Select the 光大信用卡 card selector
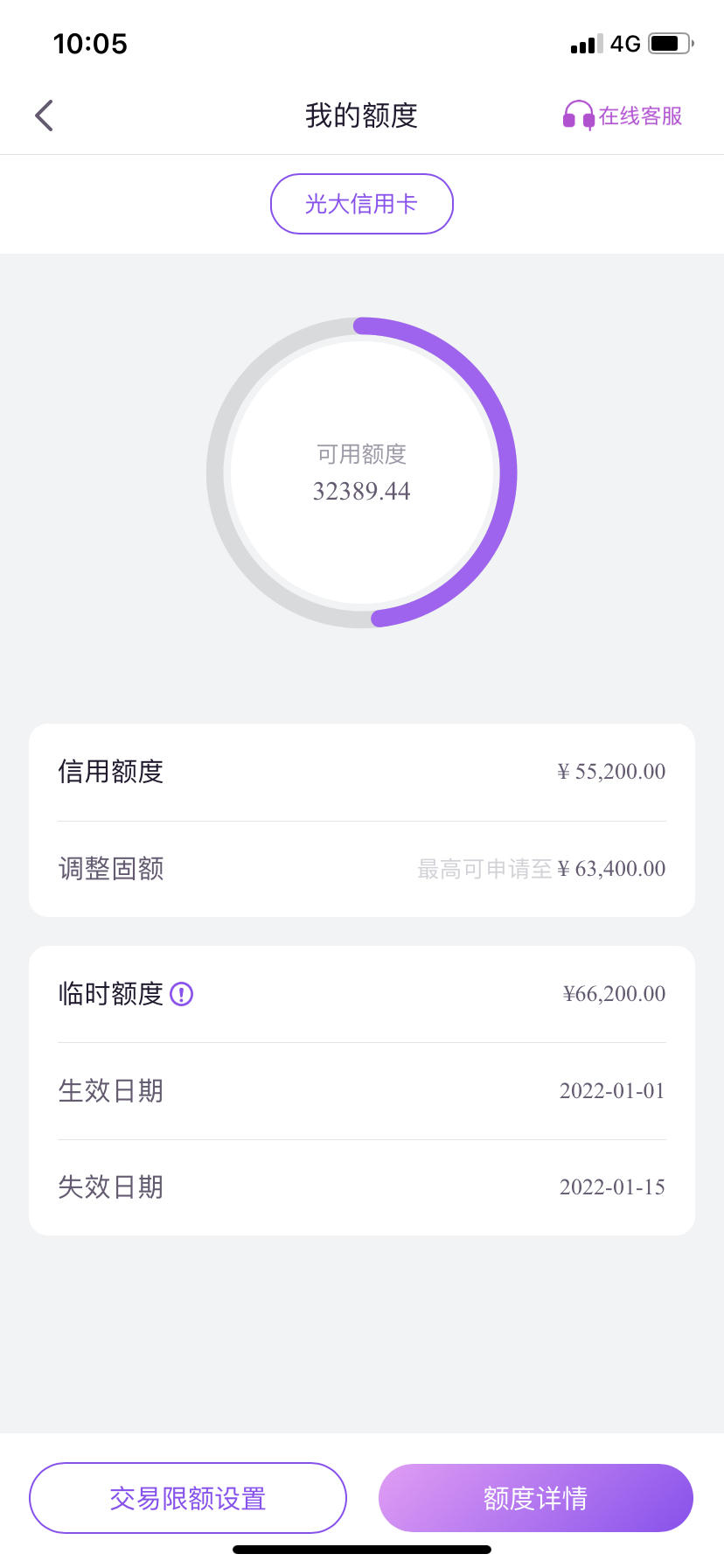 tap(362, 204)
